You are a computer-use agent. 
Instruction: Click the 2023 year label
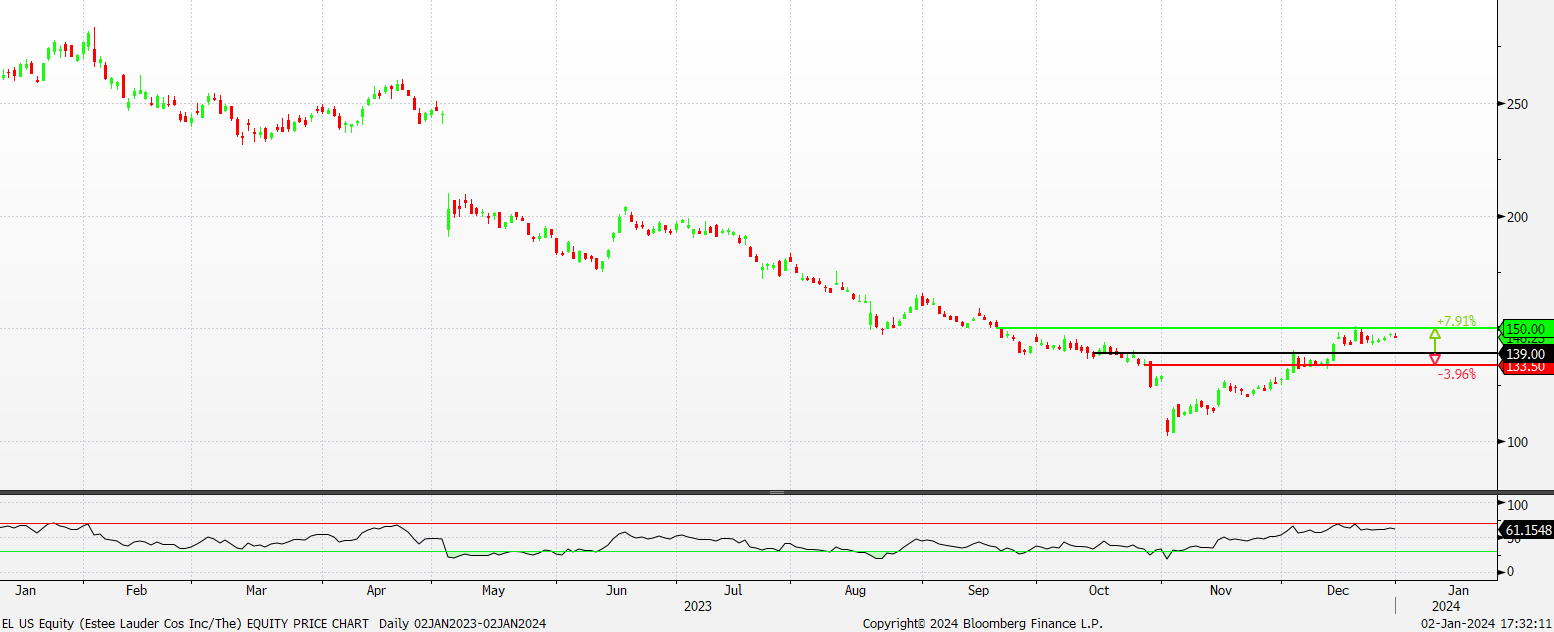point(698,606)
